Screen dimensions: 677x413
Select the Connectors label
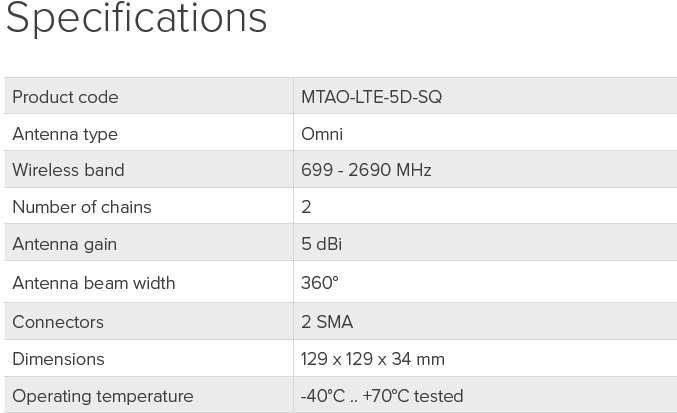(58, 322)
